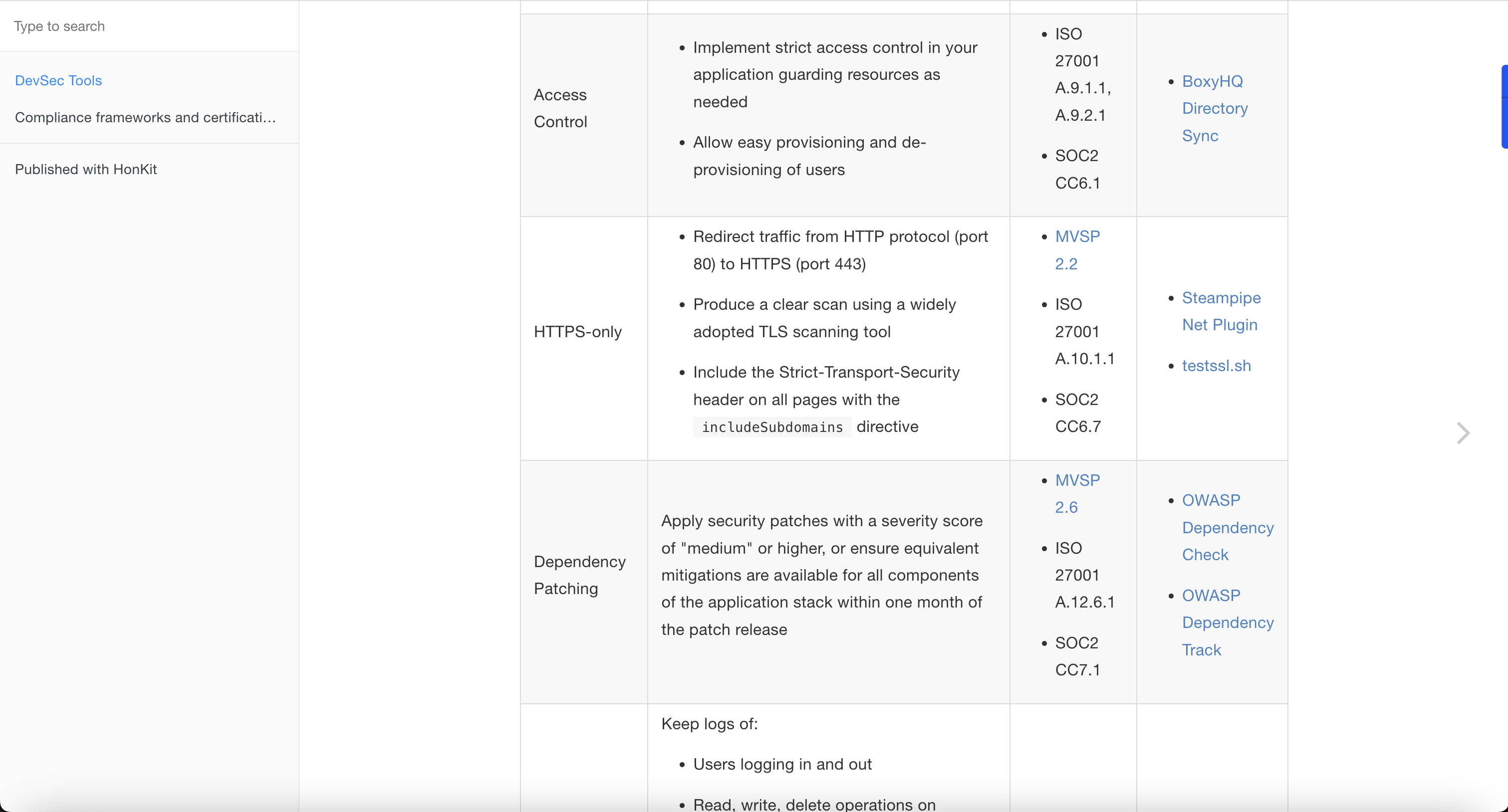
Task: Click the Access Control row header
Action: pyautogui.click(x=560, y=108)
